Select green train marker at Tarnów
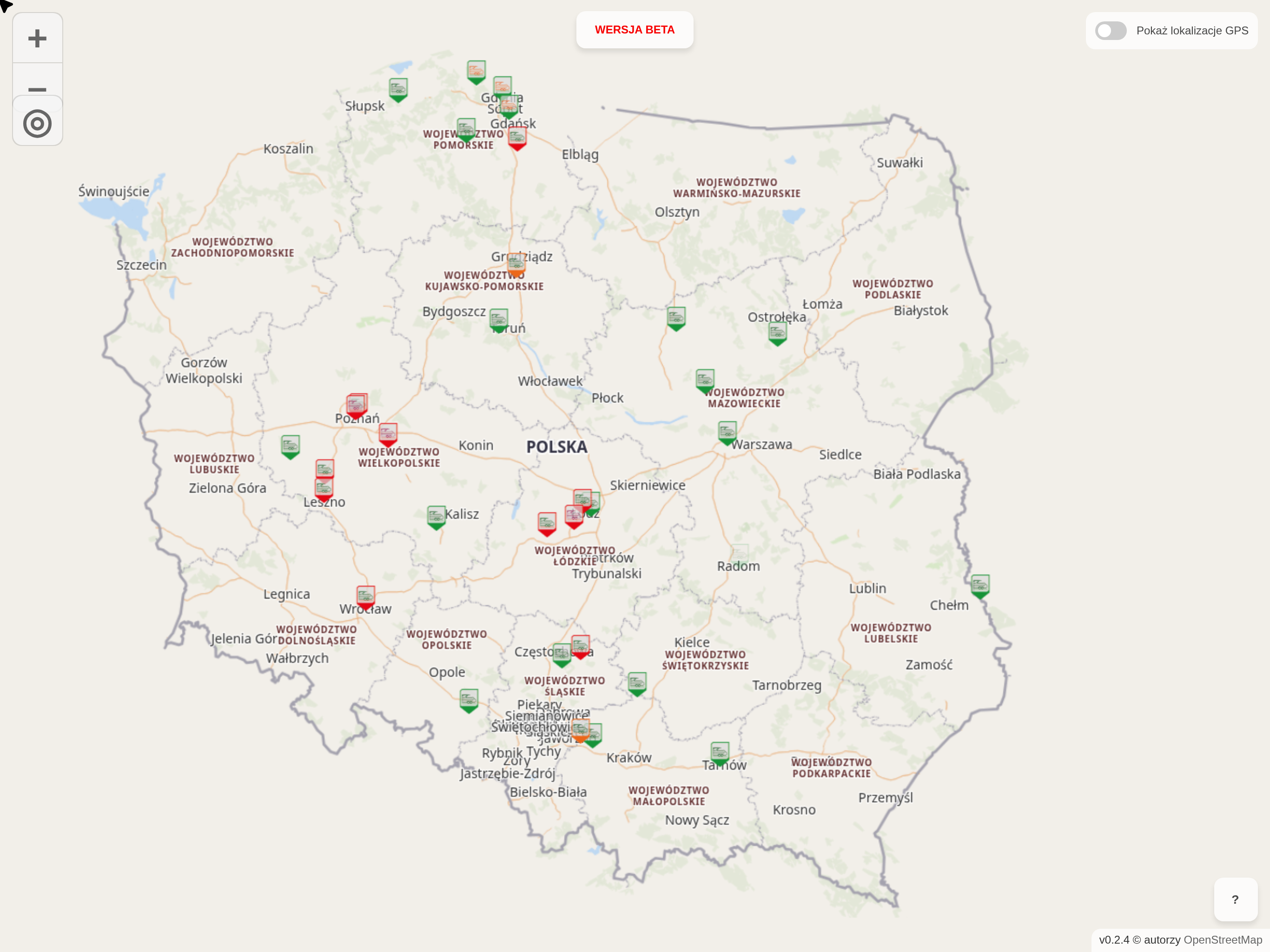 tap(720, 752)
